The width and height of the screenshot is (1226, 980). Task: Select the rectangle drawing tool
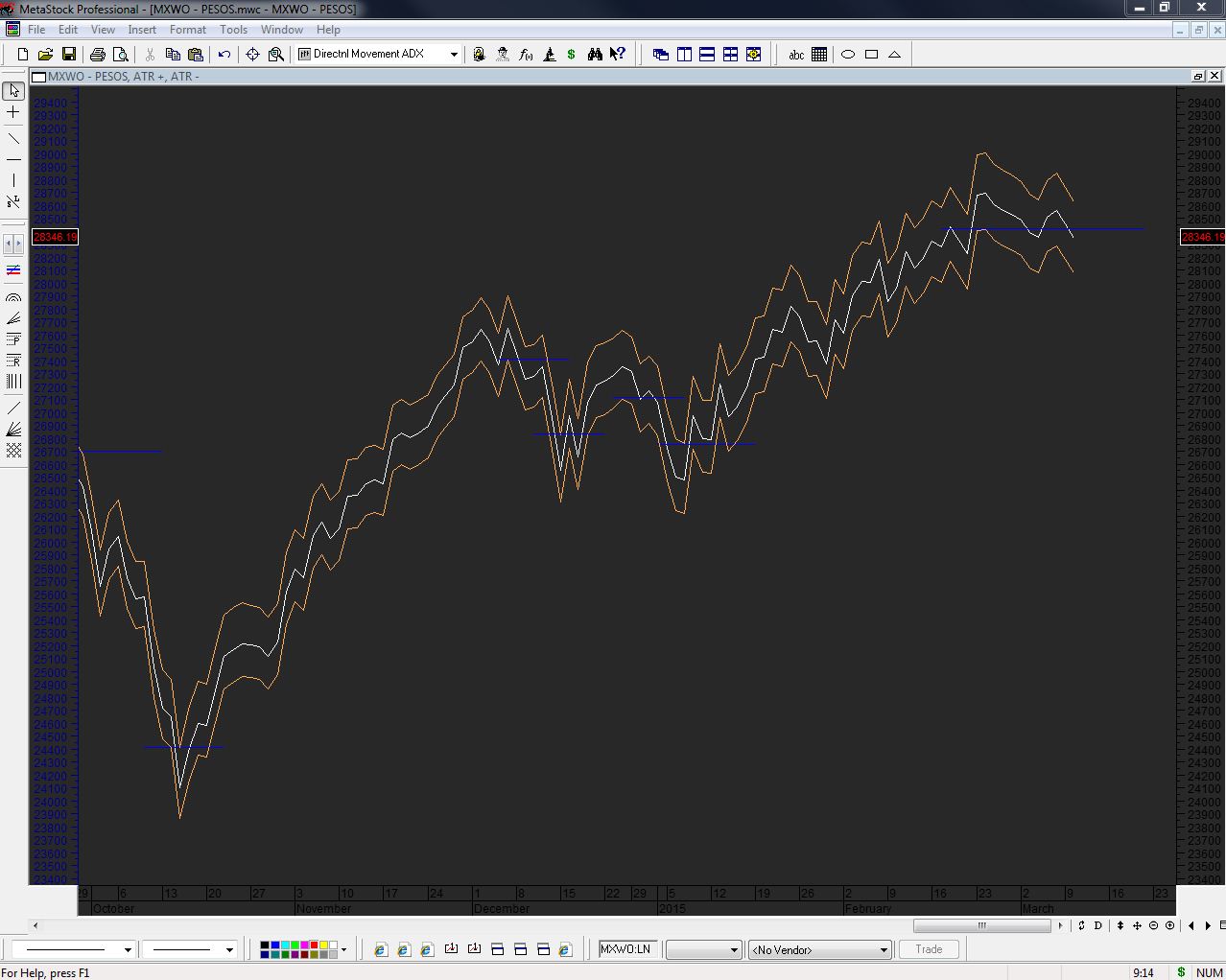pos(871,55)
